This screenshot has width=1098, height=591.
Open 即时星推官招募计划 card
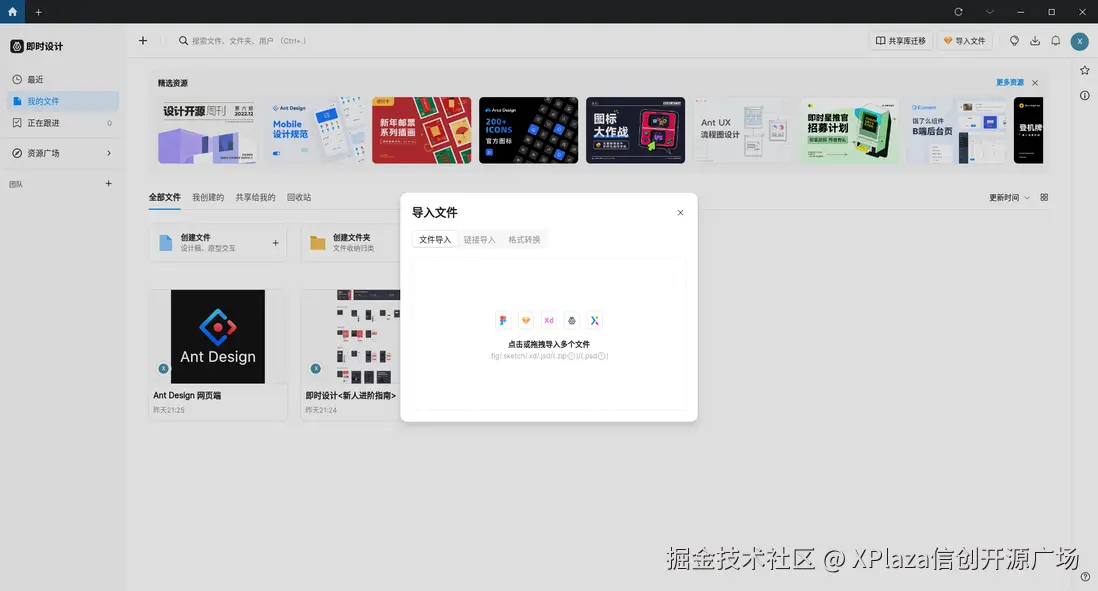click(x=850, y=130)
